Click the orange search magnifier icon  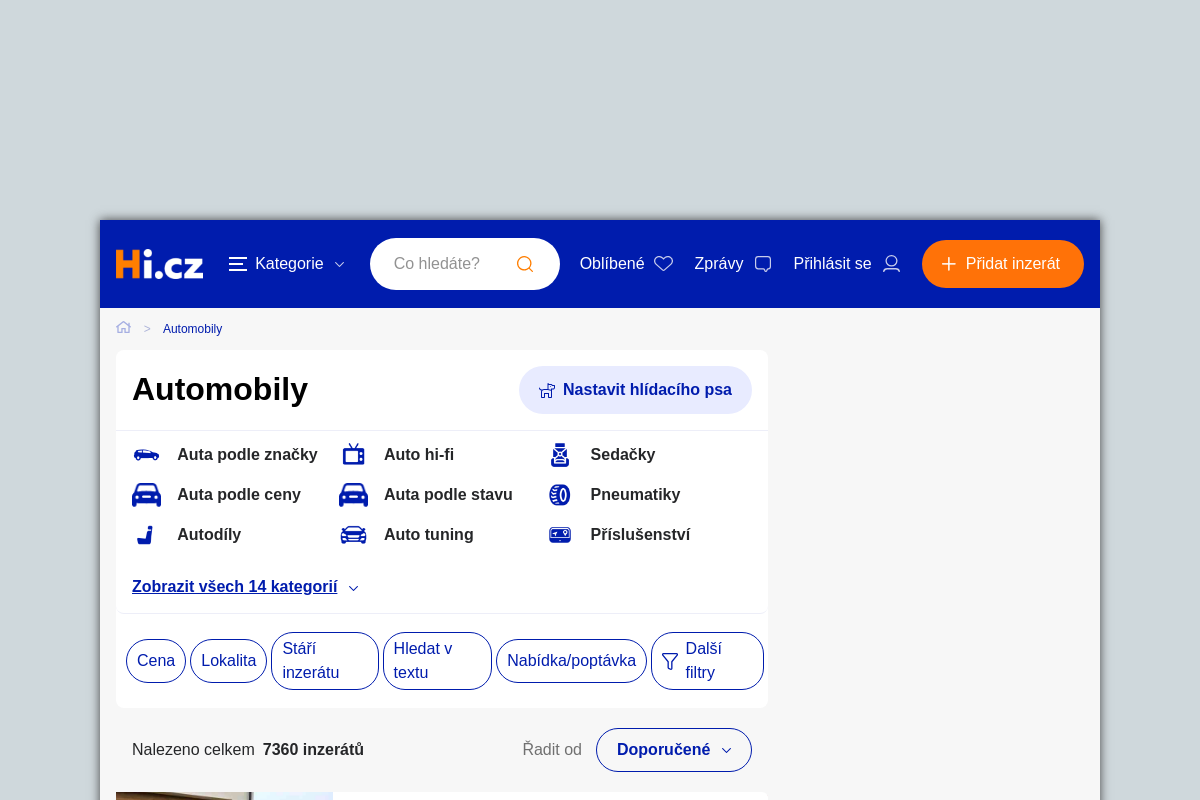click(525, 264)
